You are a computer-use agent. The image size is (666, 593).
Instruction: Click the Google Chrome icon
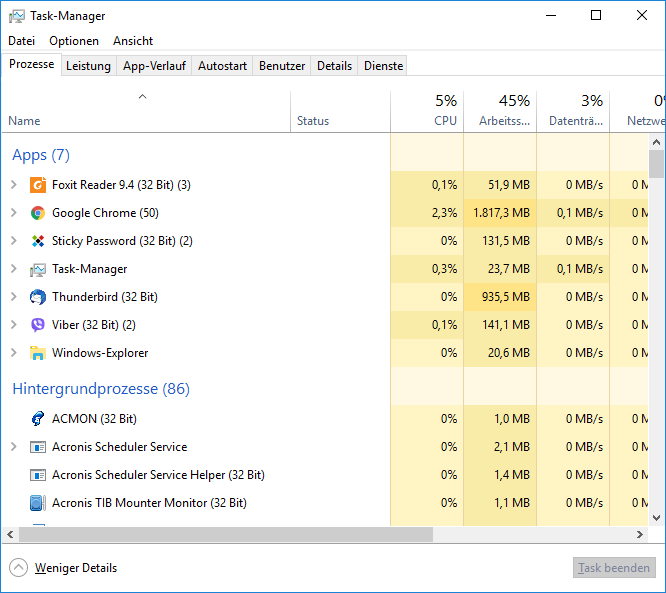tap(38, 213)
